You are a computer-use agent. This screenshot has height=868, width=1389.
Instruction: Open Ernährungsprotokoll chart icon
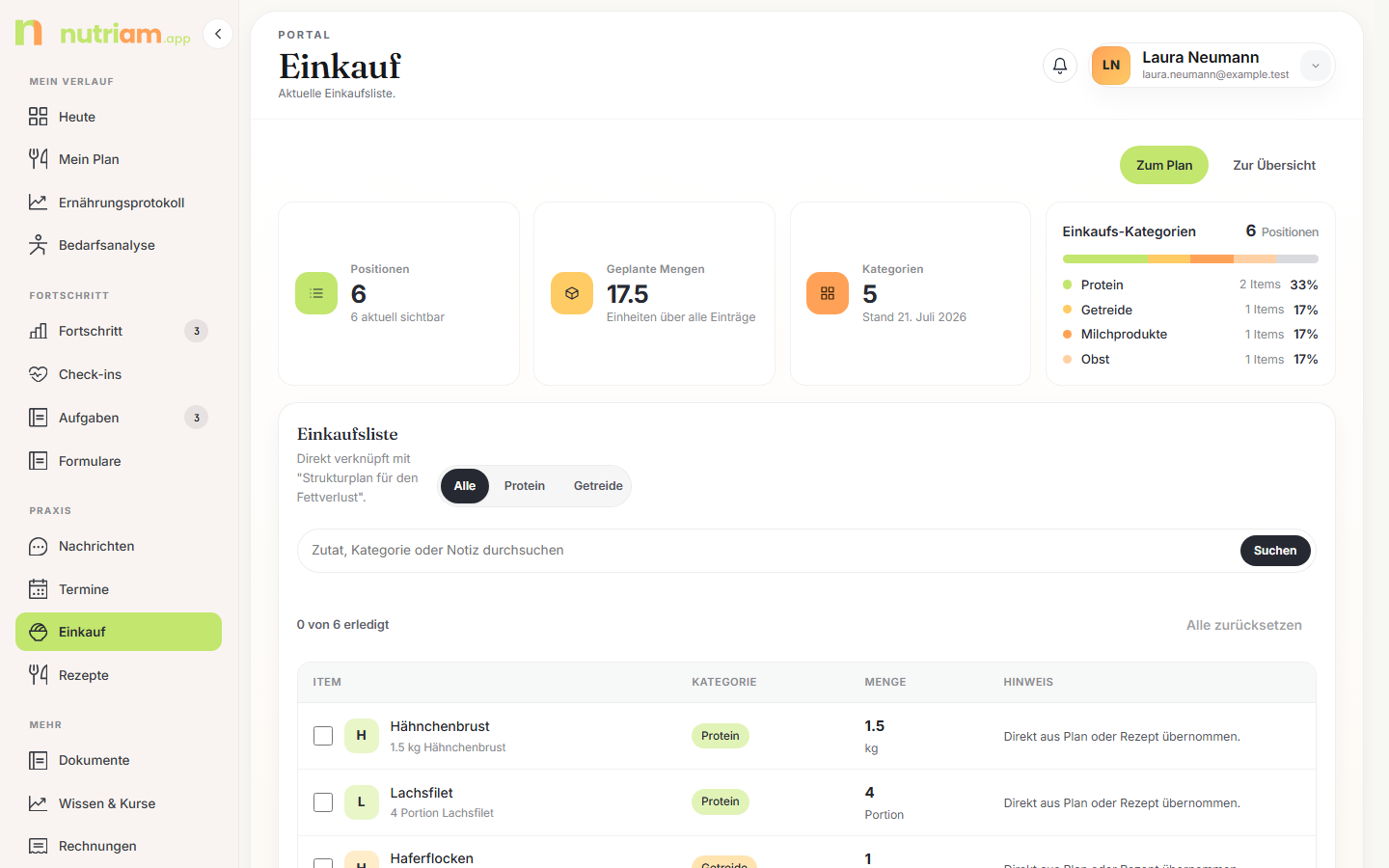coord(38,203)
